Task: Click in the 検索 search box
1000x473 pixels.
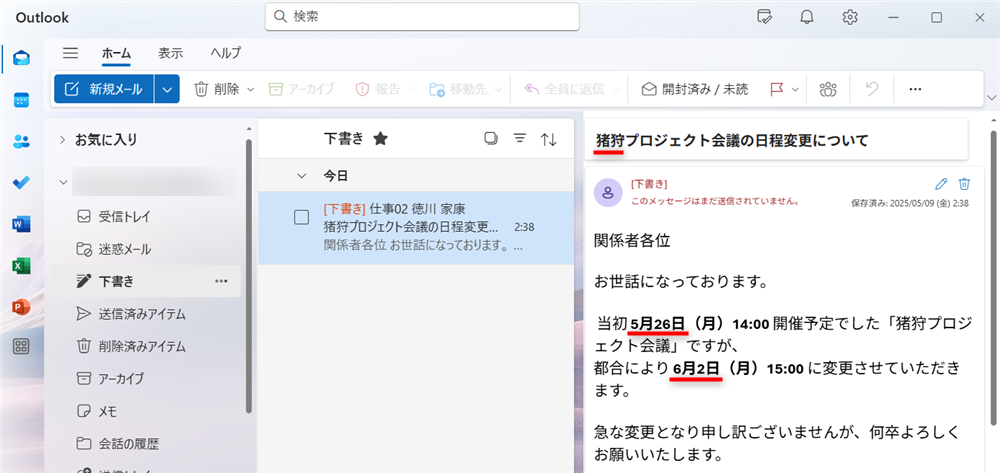Action: tap(422, 17)
